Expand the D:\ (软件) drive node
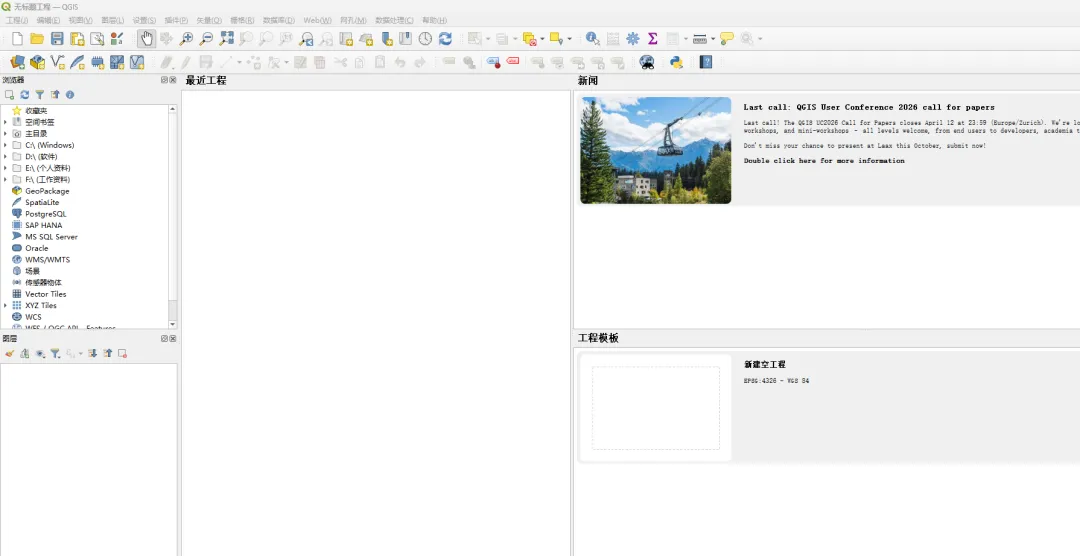This screenshot has height=556, width=1080. pos(6,156)
